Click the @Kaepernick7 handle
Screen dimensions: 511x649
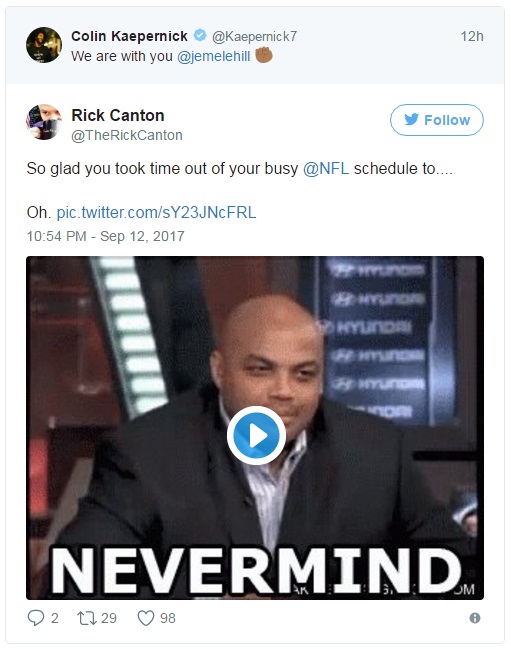254,36
